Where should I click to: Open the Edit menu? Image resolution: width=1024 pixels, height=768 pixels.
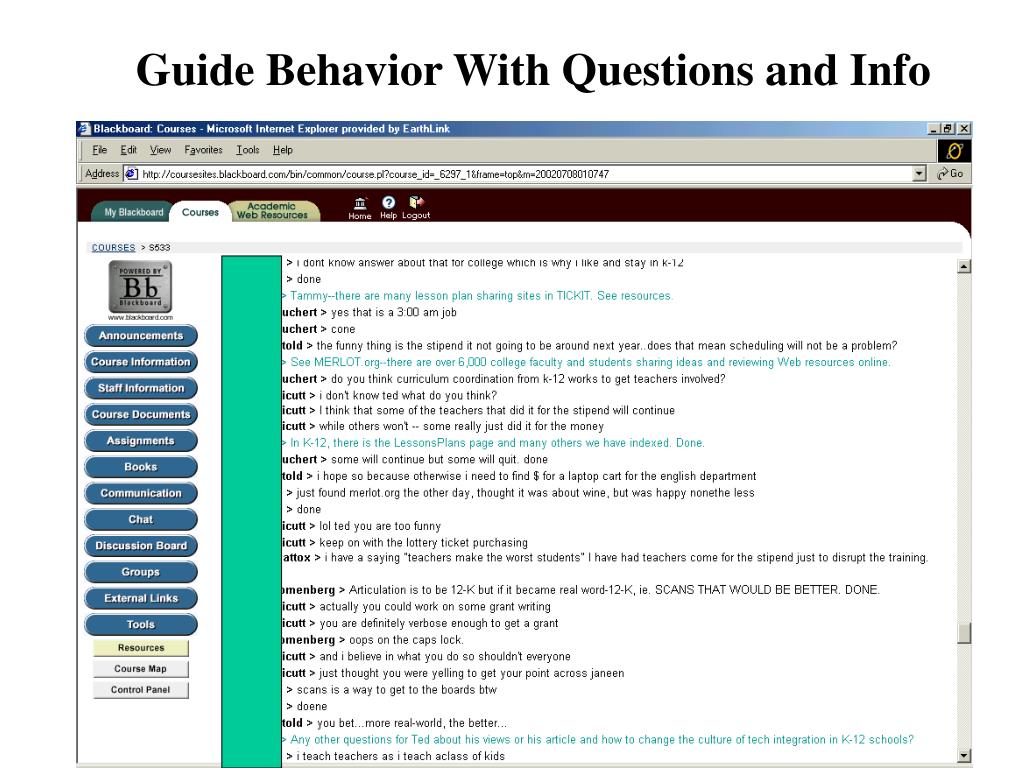tap(129, 150)
